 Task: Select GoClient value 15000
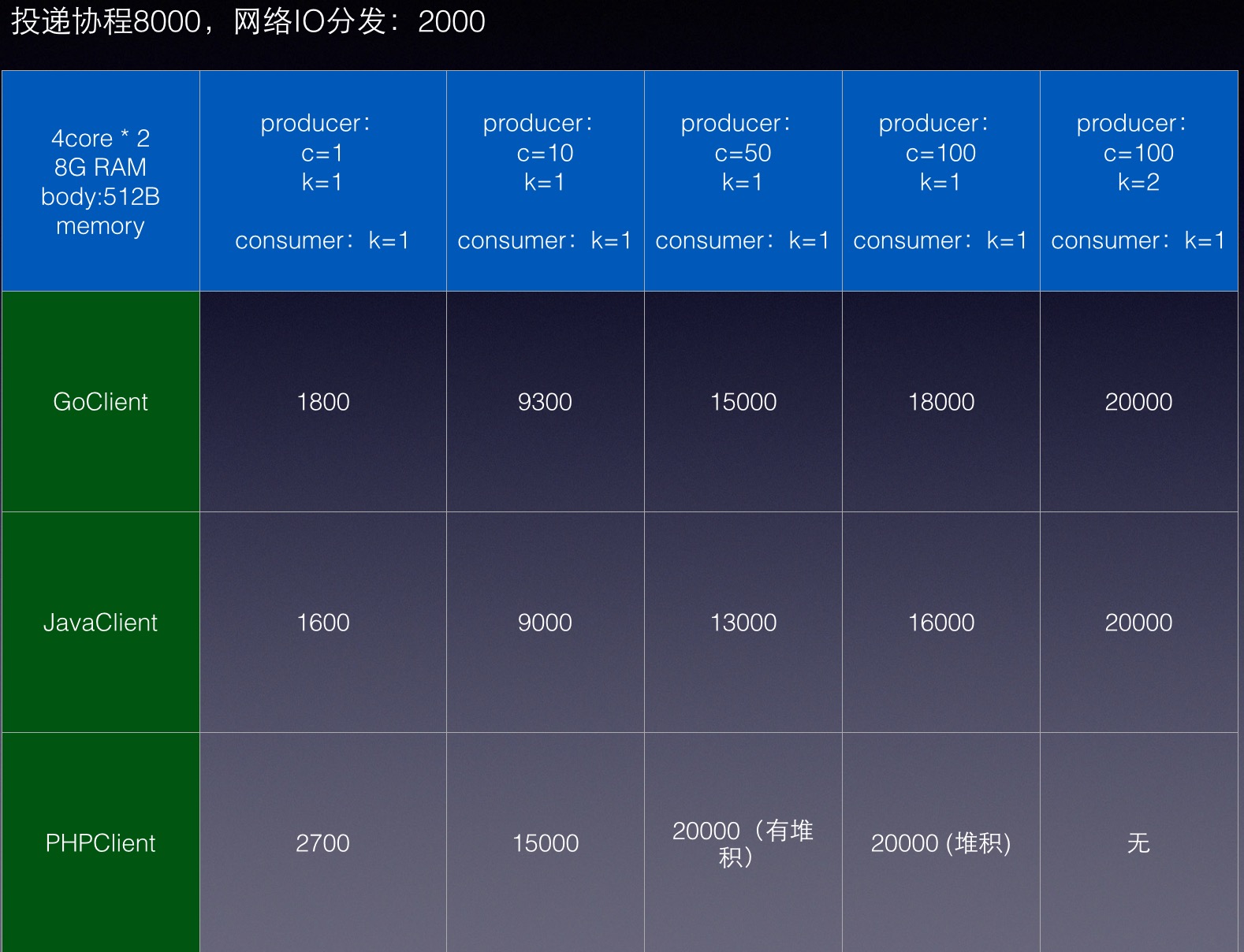pos(743,402)
